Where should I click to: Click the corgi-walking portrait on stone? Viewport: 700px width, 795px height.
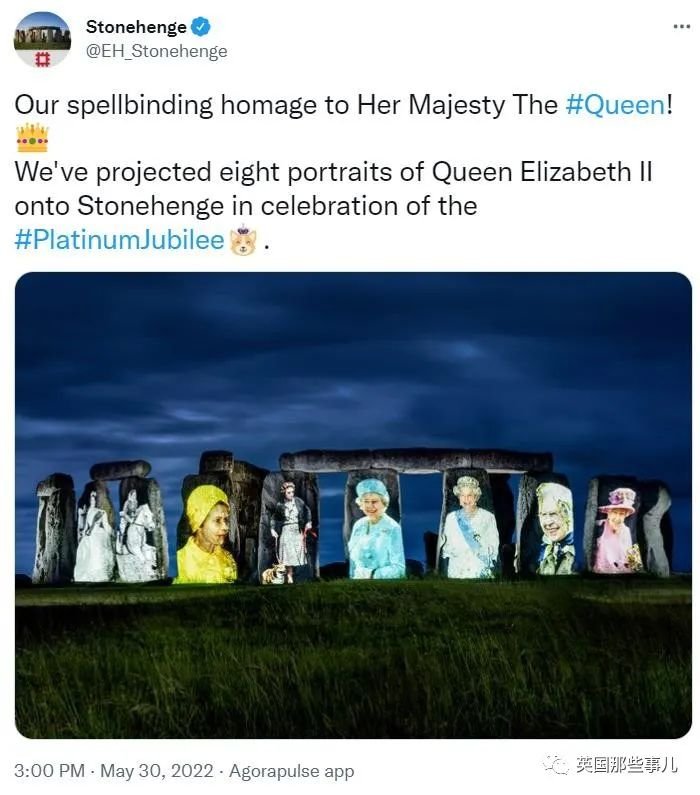coord(289,531)
